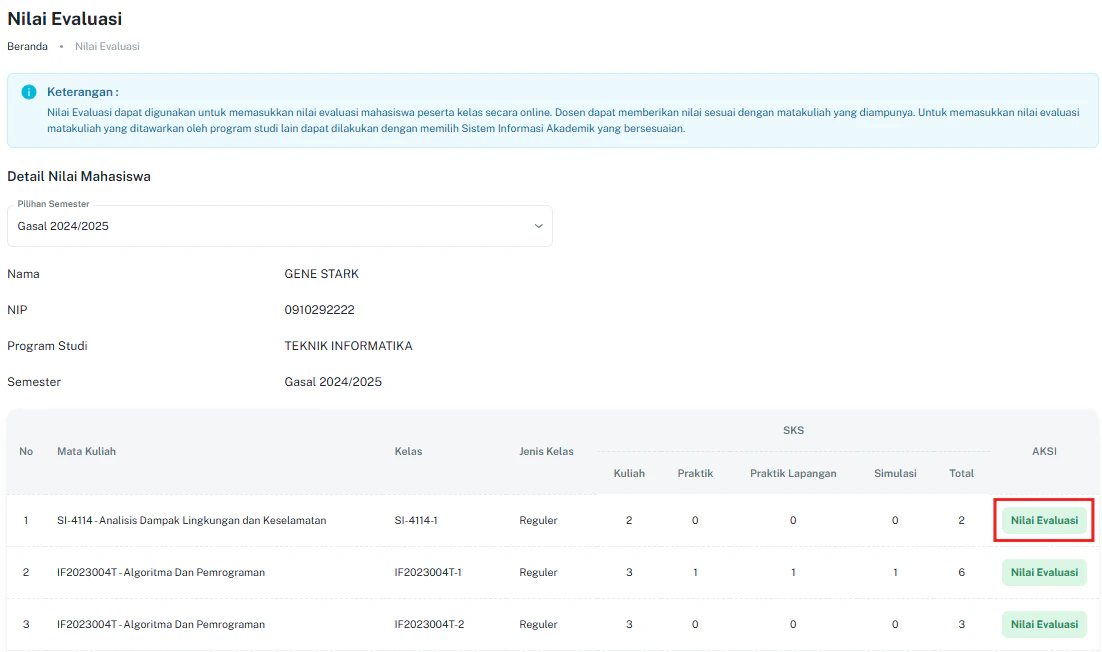Click the AKSI column header
The height and width of the screenshot is (652, 1102).
(1044, 452)
